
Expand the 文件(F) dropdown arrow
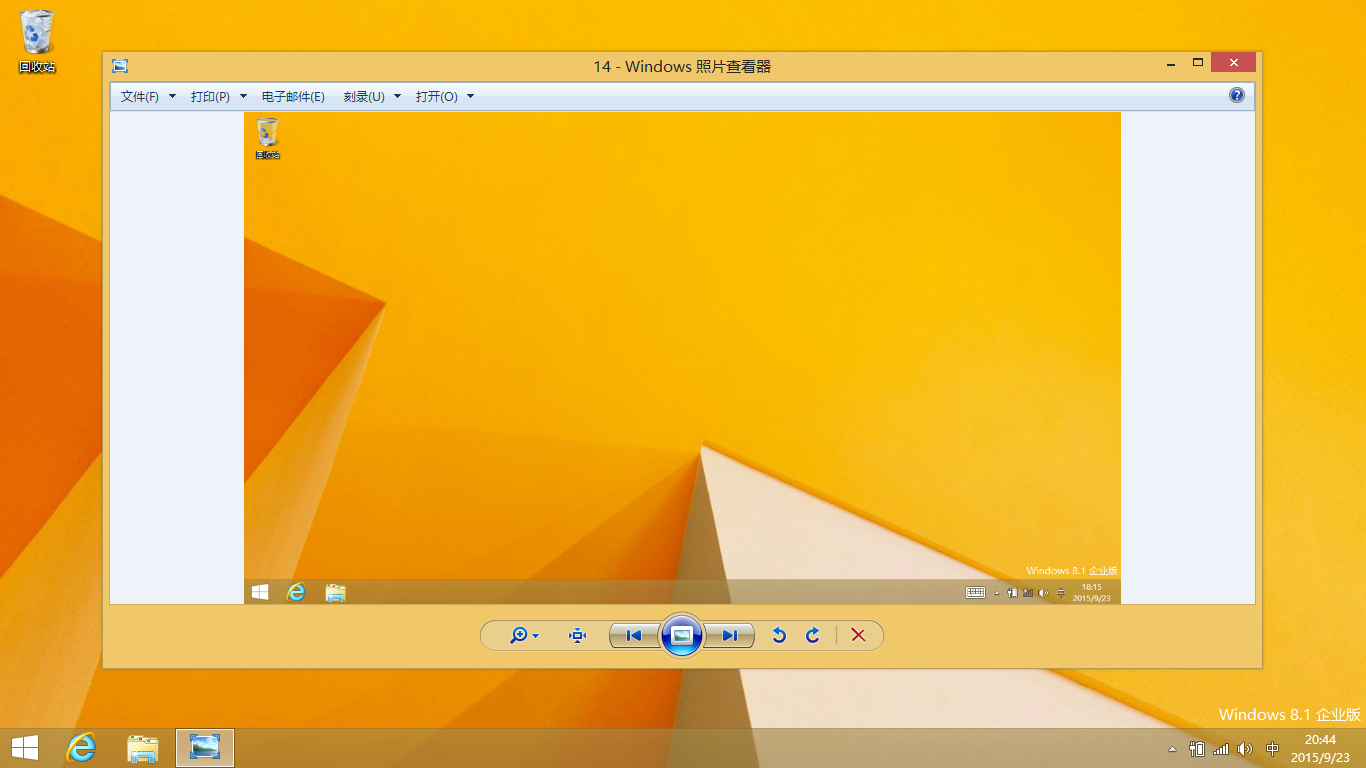click(172, 97)
